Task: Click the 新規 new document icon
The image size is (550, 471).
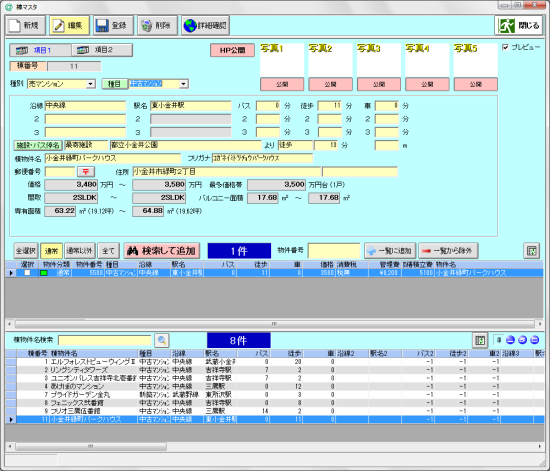Action: click(x=25, y=26)
